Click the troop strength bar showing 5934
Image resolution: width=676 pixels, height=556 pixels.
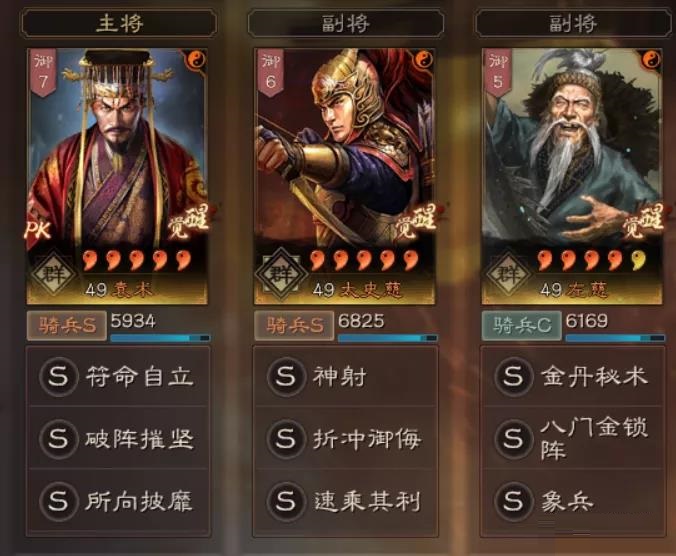click(160, 338)
